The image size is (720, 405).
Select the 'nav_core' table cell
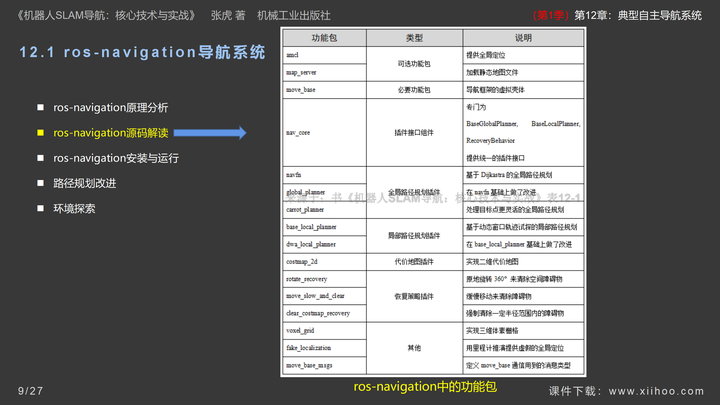[x=324, y=133]
